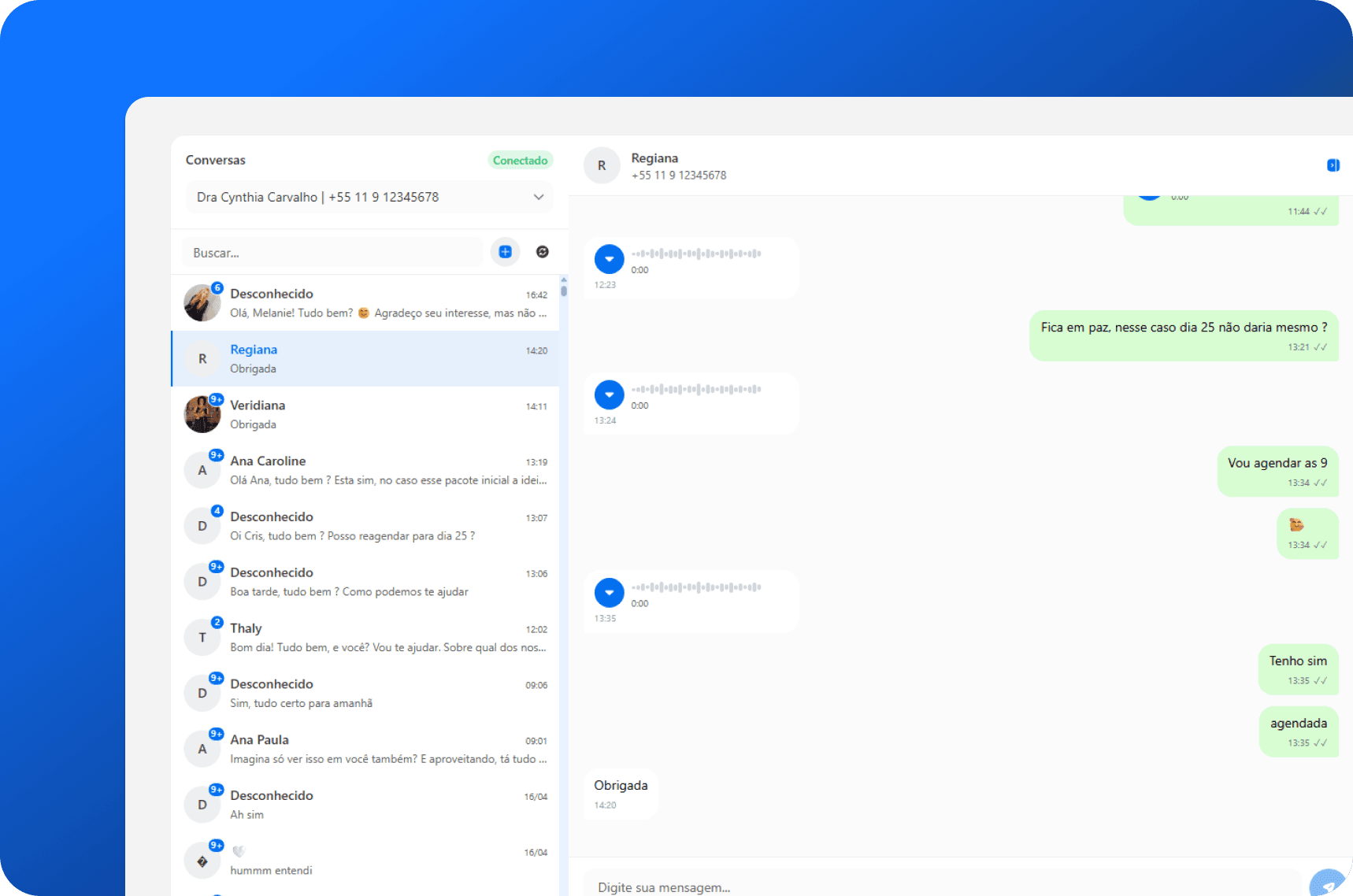Open the audio message received at 13:35
The height and width of the screenshot is (896, 1353).
tap(609, 593)
